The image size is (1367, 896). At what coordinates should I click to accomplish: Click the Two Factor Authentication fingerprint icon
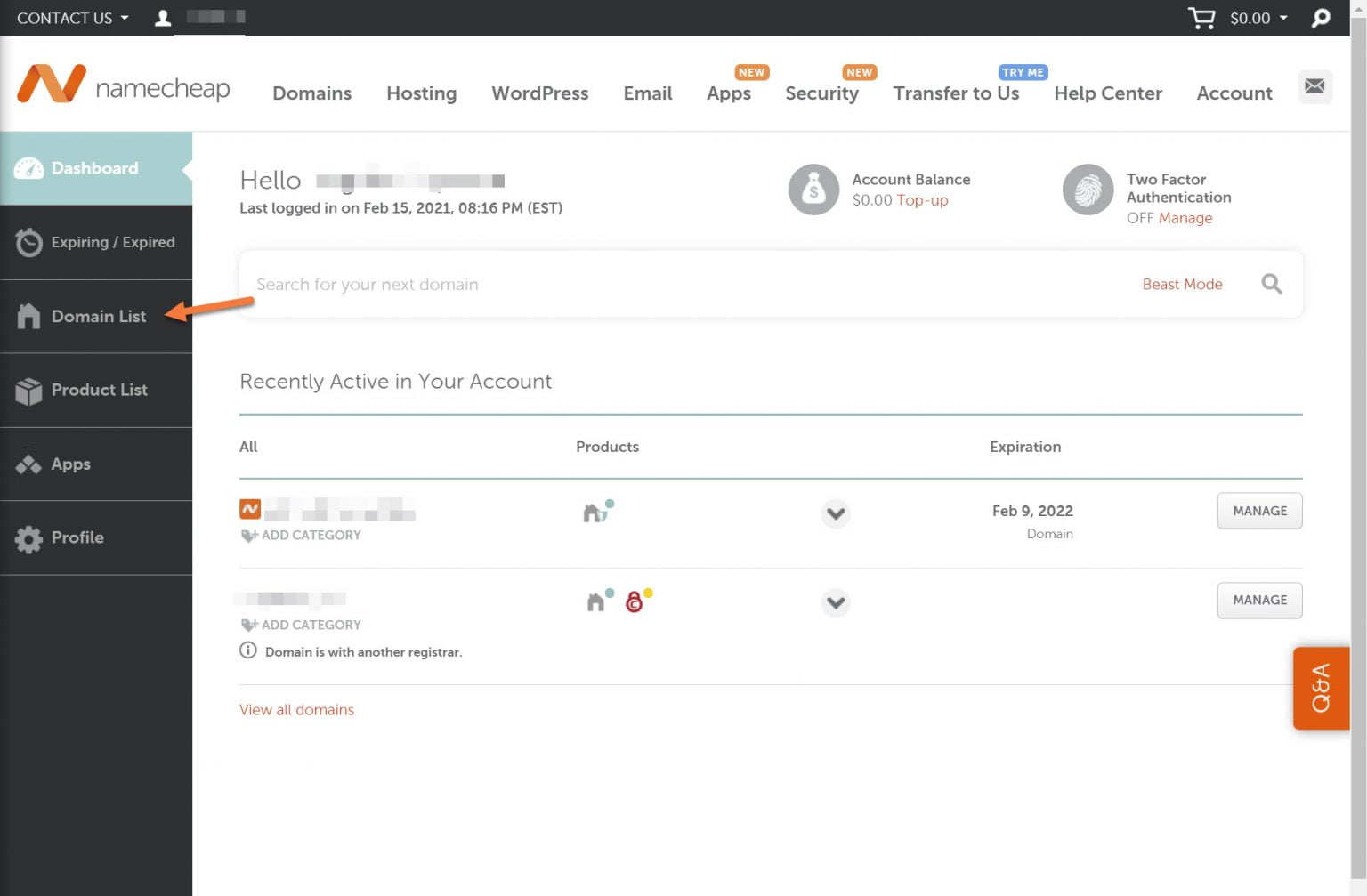[1087, 189]
